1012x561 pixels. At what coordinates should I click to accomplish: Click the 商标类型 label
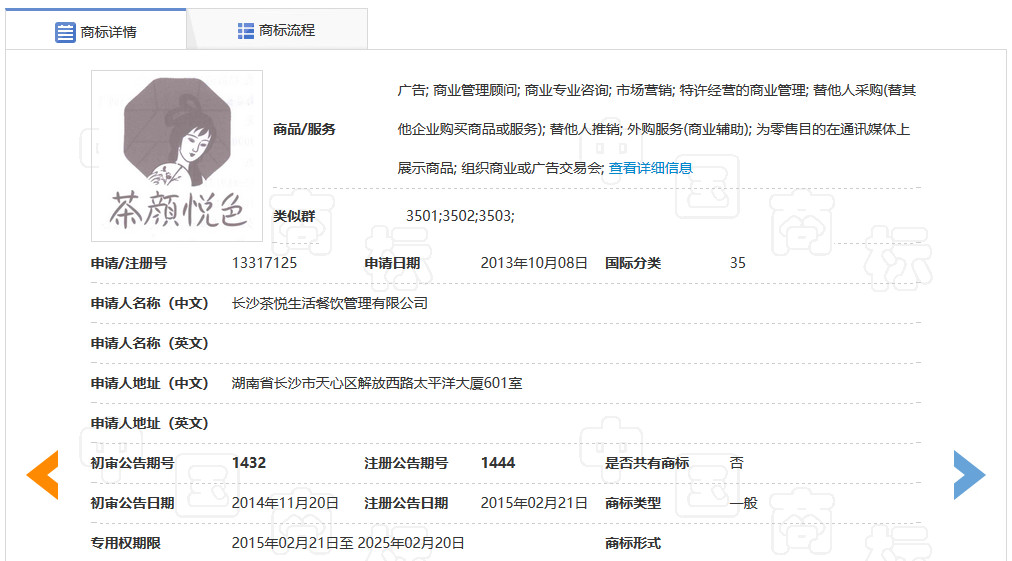[632, 503]
